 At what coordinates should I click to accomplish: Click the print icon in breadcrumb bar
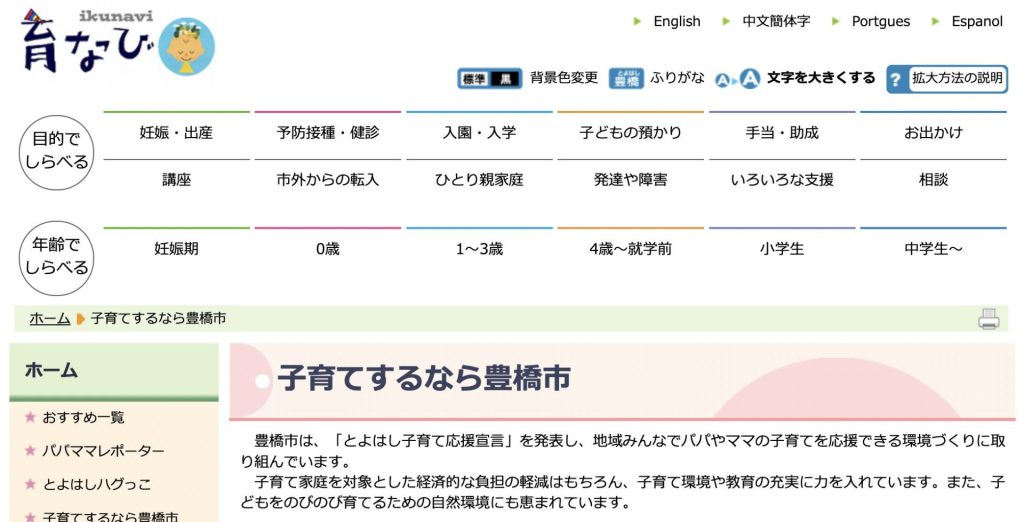tap(988, 319)
